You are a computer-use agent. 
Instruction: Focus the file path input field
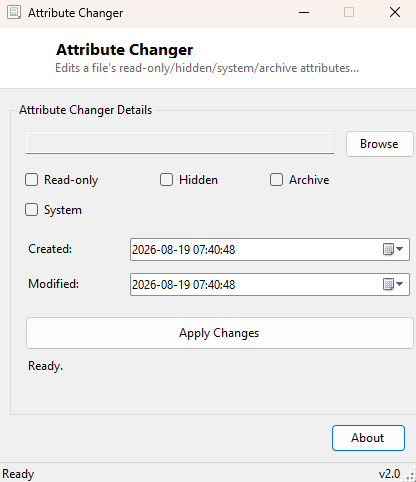click(x=180, y=143)
